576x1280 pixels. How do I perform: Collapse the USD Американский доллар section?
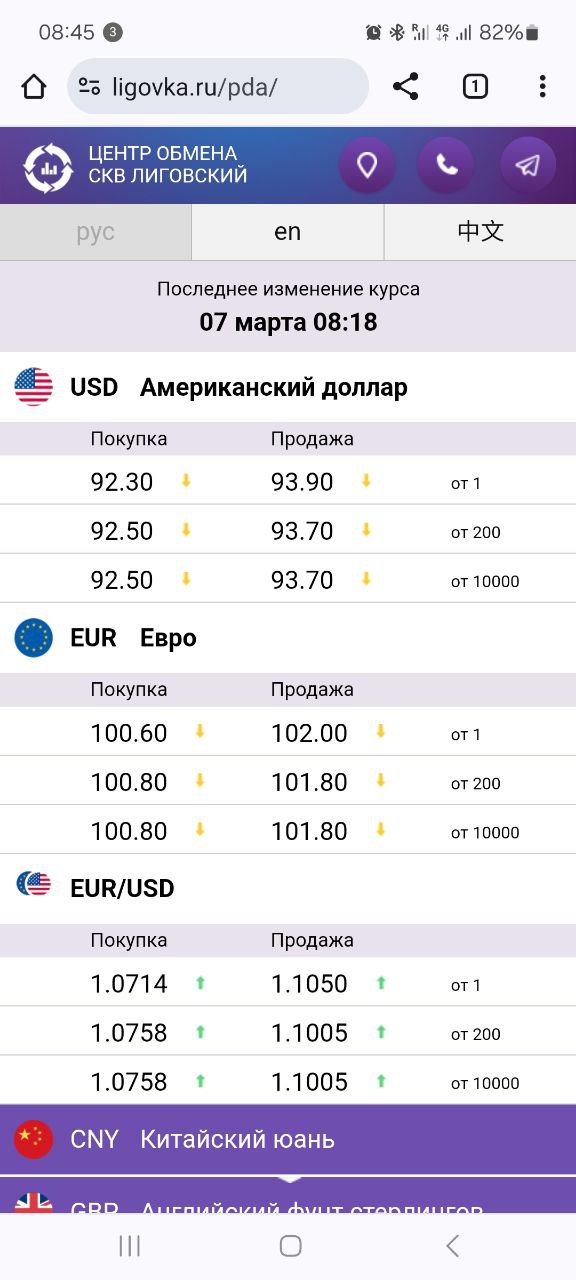(x=288, y=387)
